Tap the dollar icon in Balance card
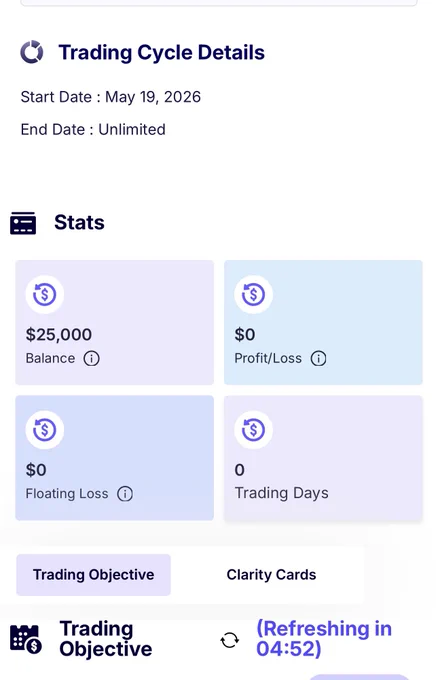This screenshot has height=680, width=438. pyautogui.click(x=45, y=295)
